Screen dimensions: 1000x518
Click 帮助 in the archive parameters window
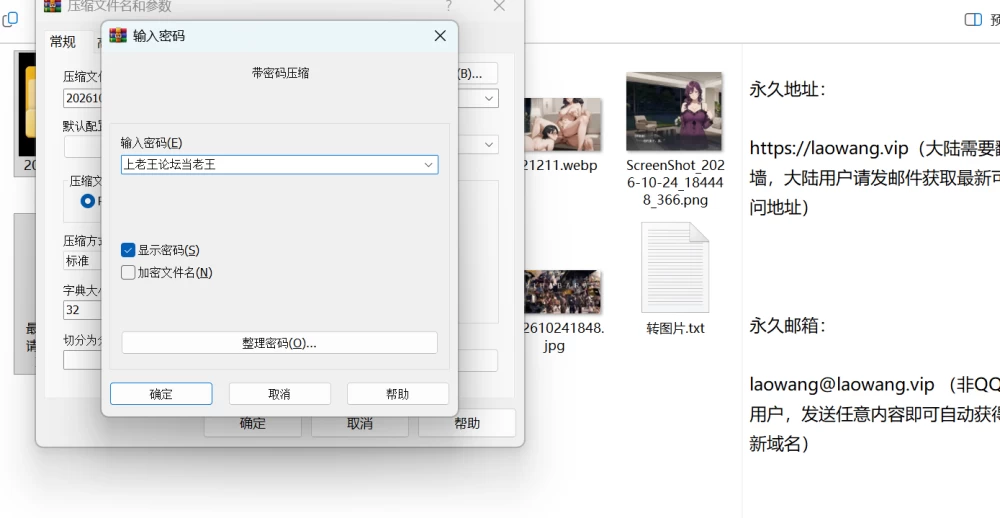pyautogui.click(x=467, y=424)
